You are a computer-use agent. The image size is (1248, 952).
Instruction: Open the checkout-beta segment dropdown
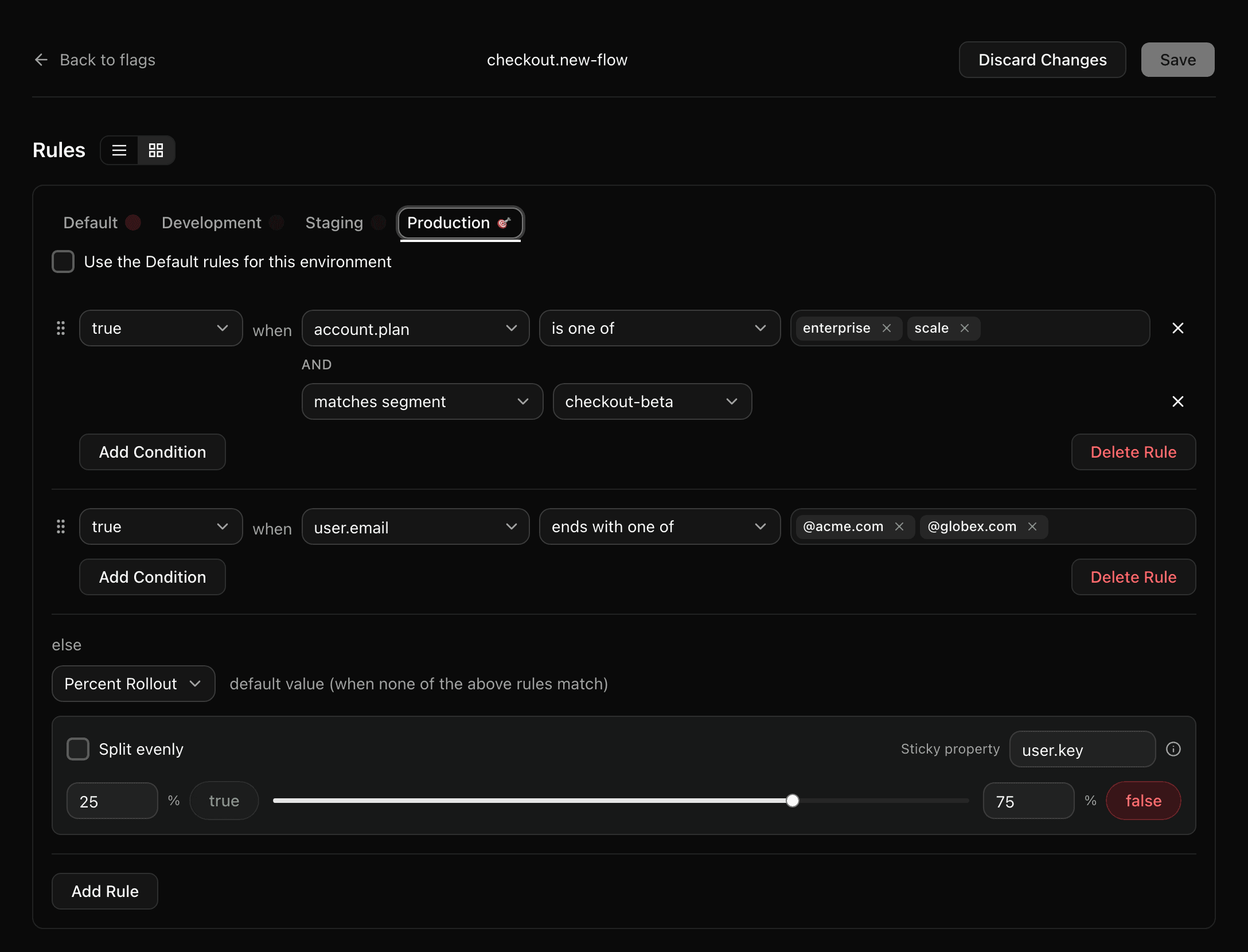(x=652, y=401)
